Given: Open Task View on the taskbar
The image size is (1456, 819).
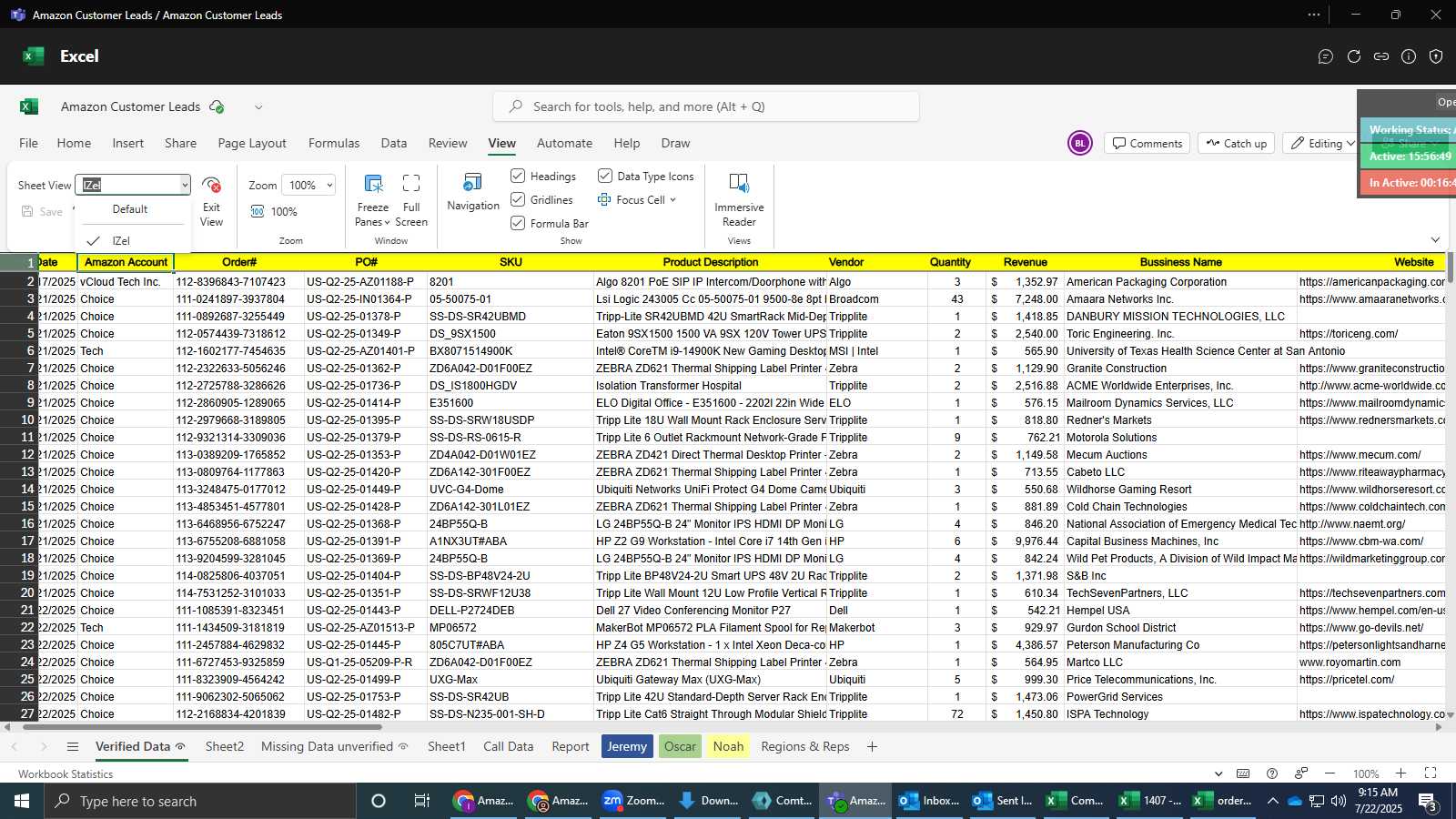Looking at the screenshot, I should coord(421,801).
